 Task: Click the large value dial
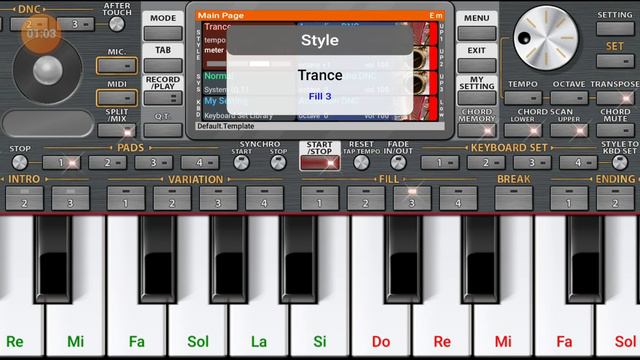point(546,38)
